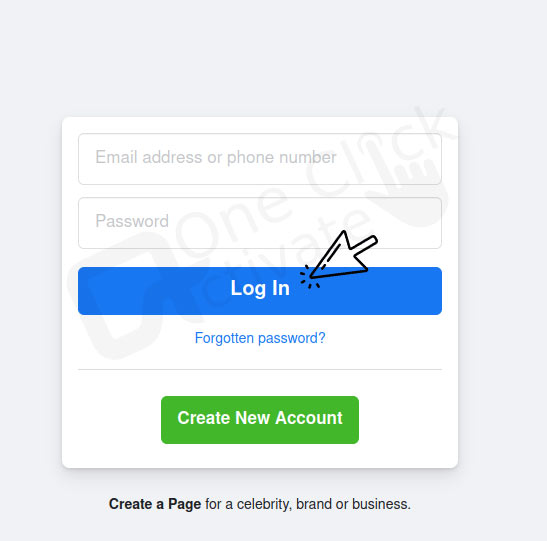Screen dimensions: 547x541
Task: Click the horizontal divider below Forgotten password
Action: point(260,369)
